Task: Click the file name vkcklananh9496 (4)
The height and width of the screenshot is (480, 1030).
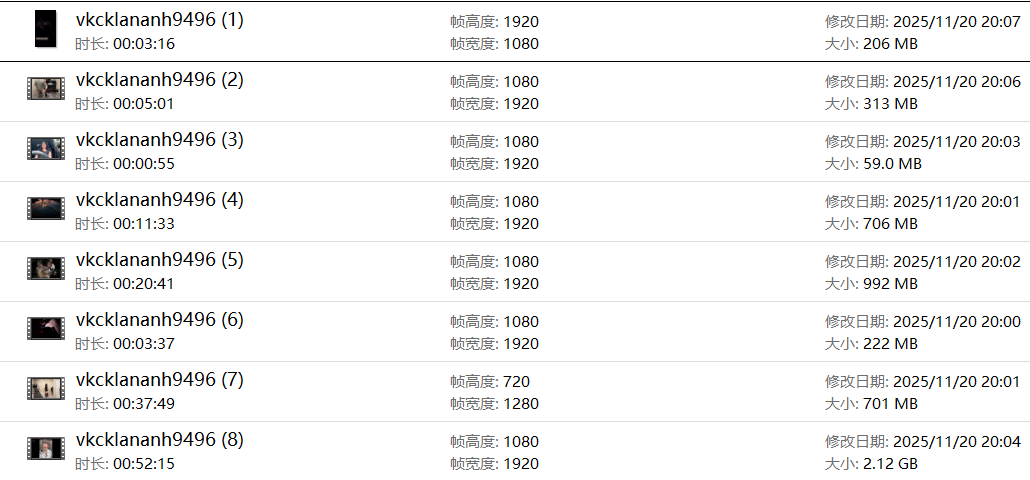Action: pyautogui.click(x=159, y=200)
